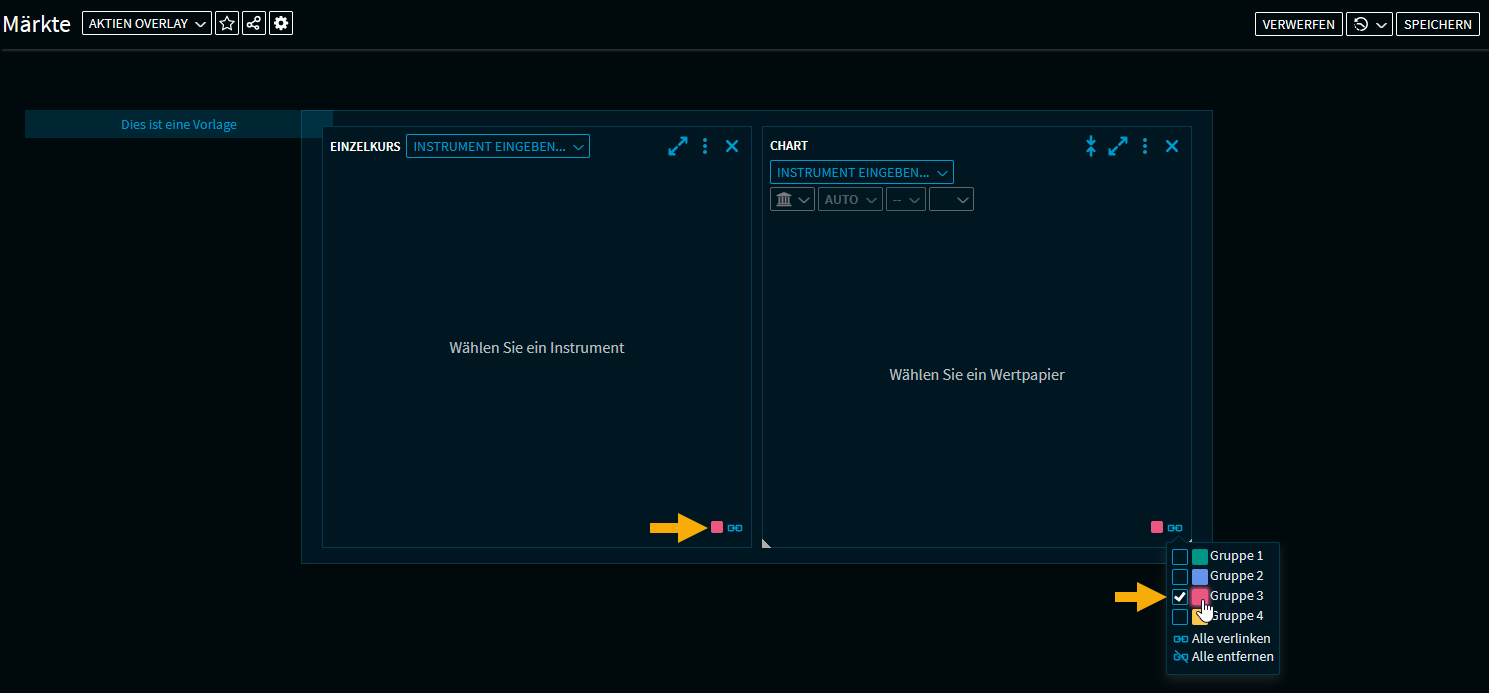
Task: Open the Aktien Overlay dropdown
Action: tap(147, 24)
